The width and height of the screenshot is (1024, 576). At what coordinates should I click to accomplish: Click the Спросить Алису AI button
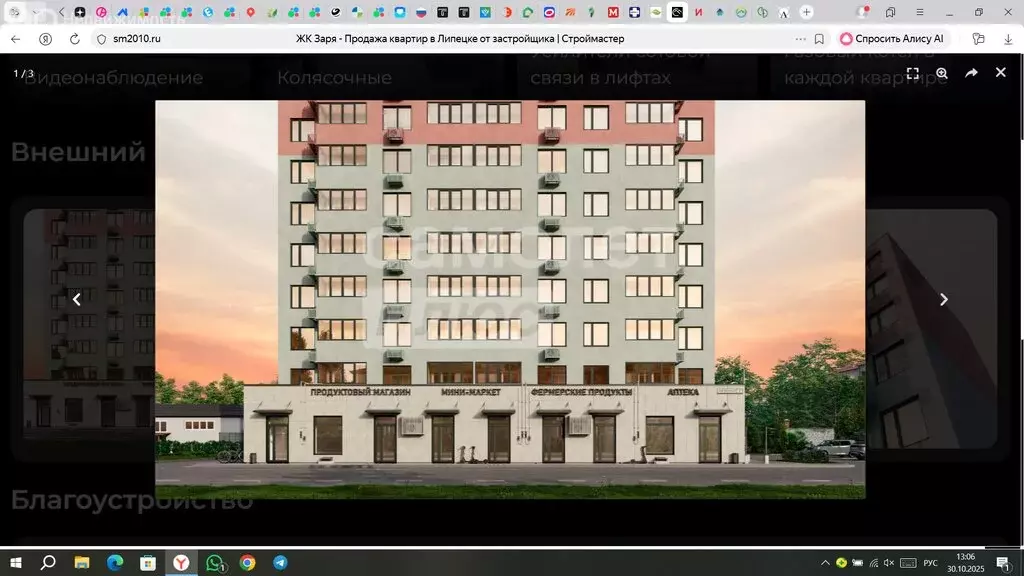coord(892,38)
